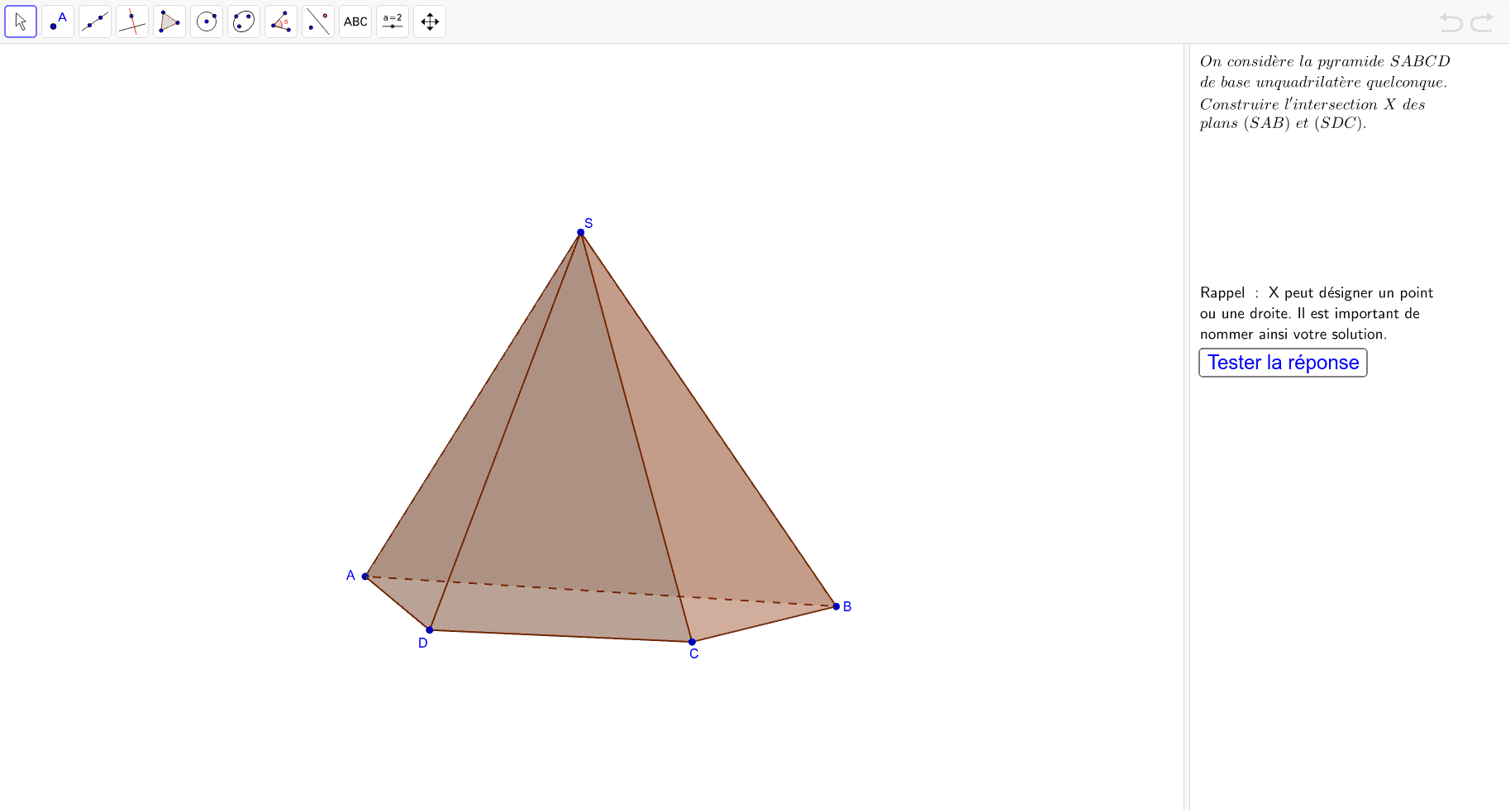
Task: Click the dashed edge AB
Action: [601, 591]
